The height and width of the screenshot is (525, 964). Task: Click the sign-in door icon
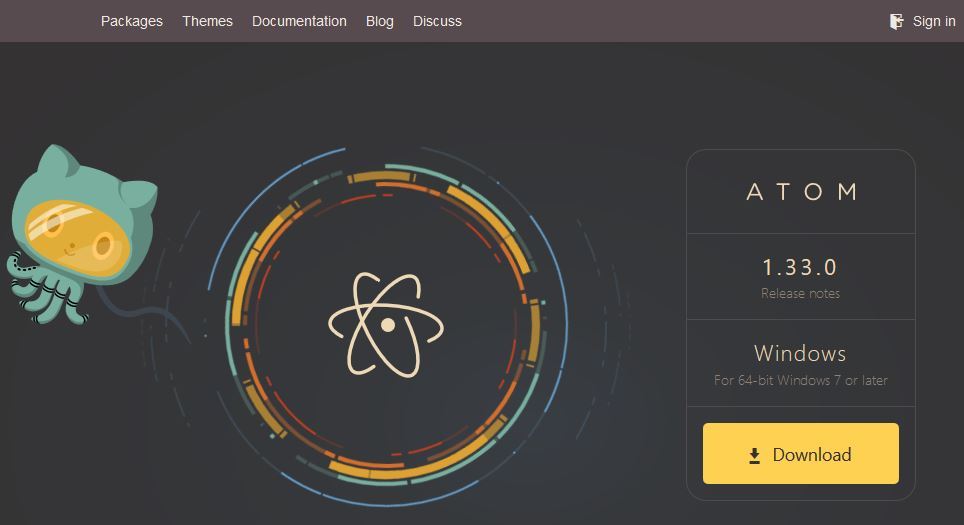tap(897, 21)
